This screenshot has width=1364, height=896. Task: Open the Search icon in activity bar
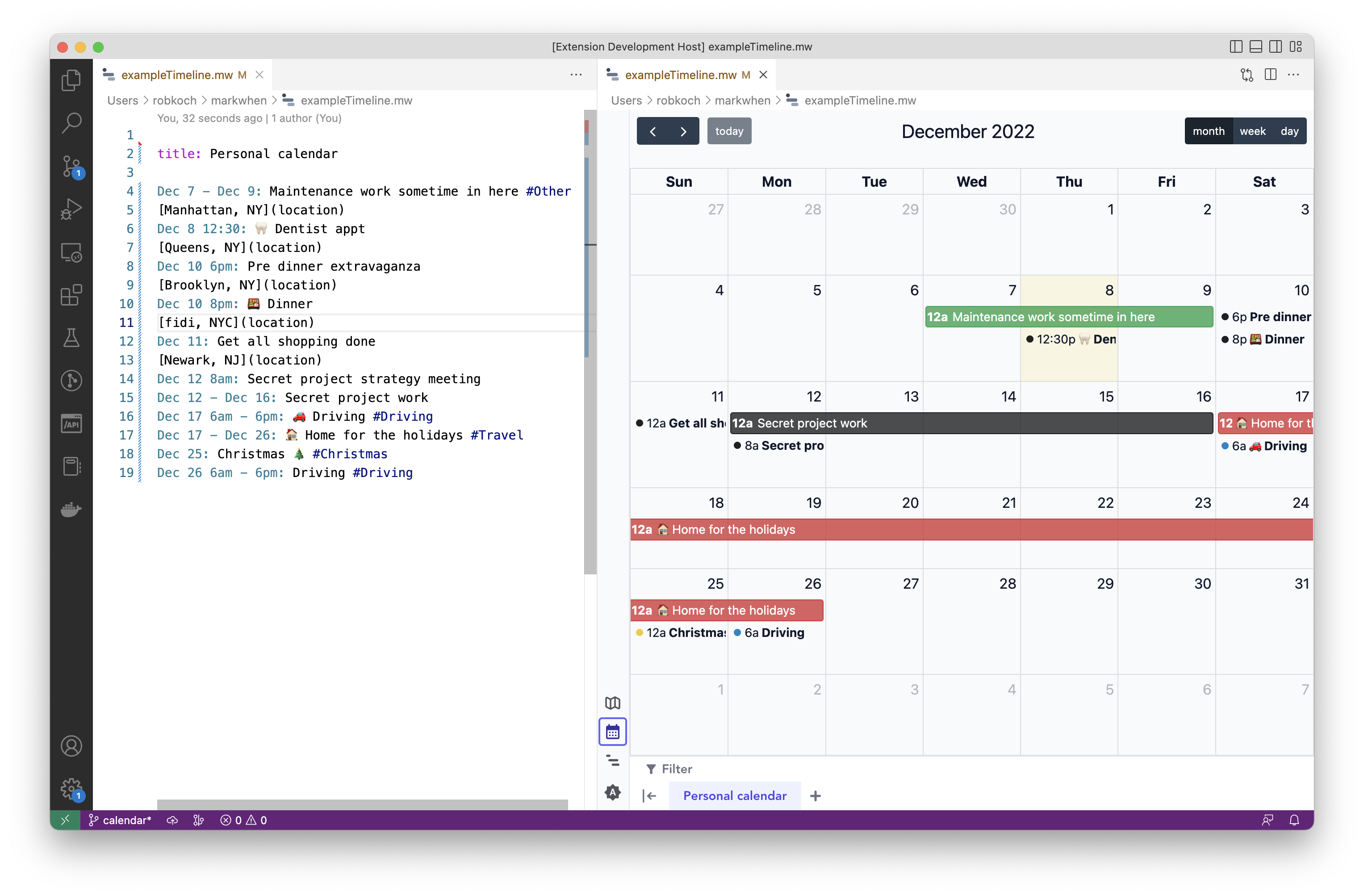tap(71, 123)
